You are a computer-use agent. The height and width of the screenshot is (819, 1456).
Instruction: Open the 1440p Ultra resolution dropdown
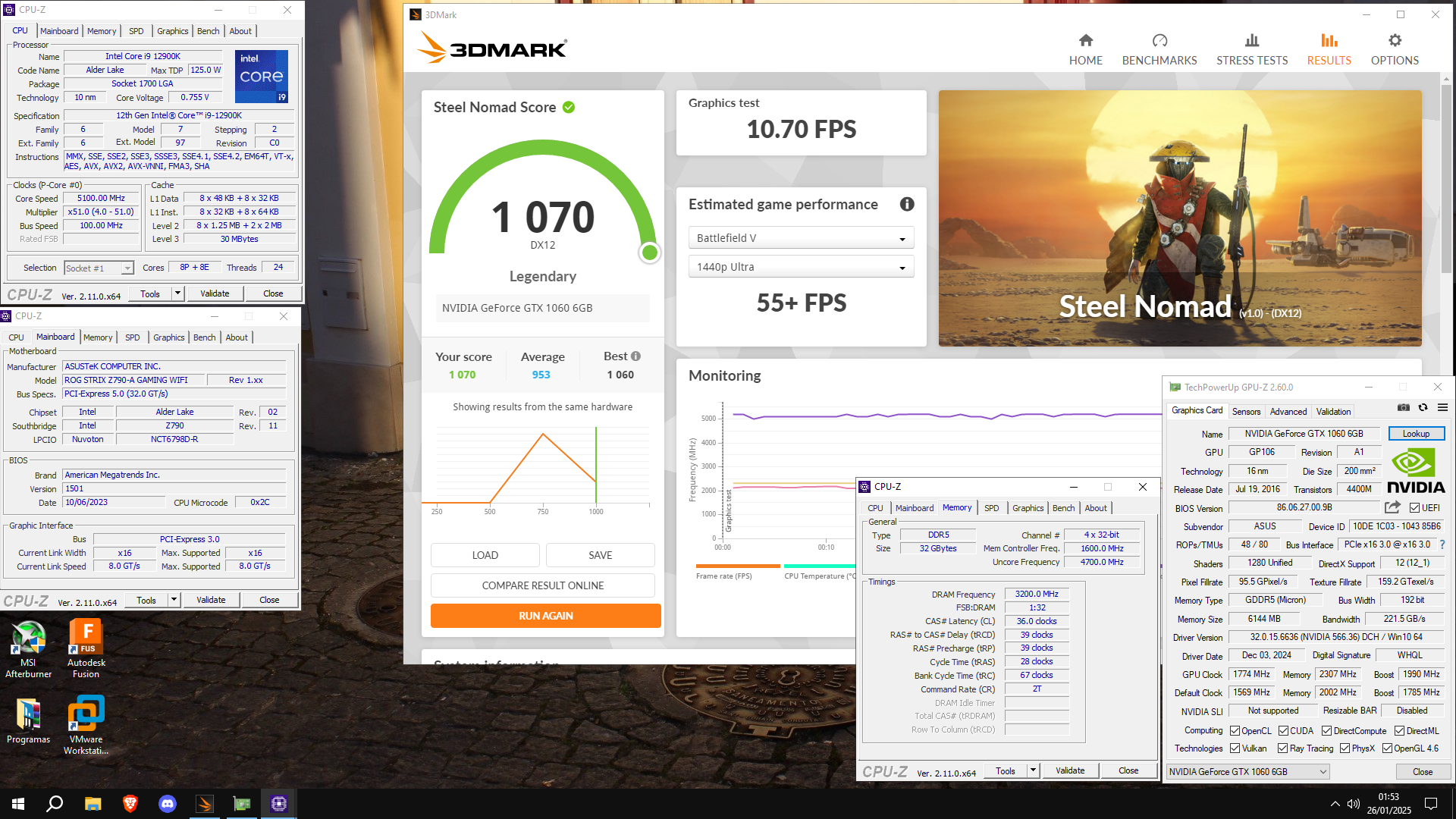(x=801, y=267)
